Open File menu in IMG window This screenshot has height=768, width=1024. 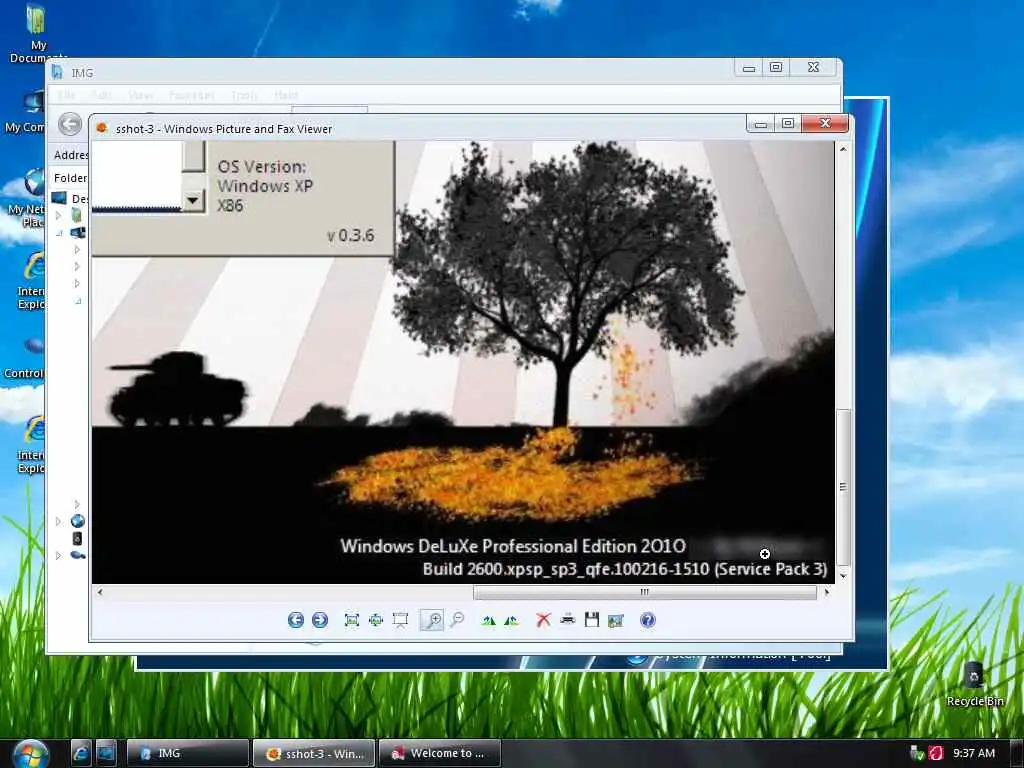pos(66,95)
